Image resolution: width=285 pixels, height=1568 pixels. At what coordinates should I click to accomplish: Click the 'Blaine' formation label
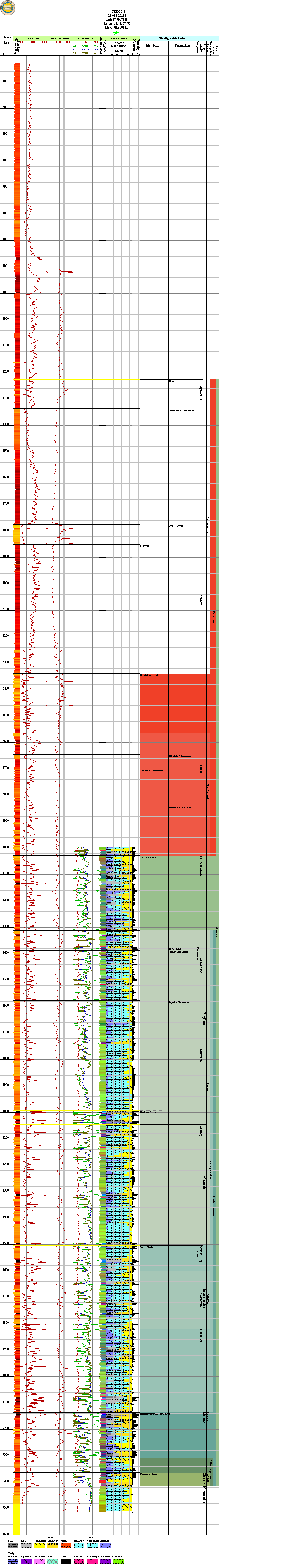172,381
